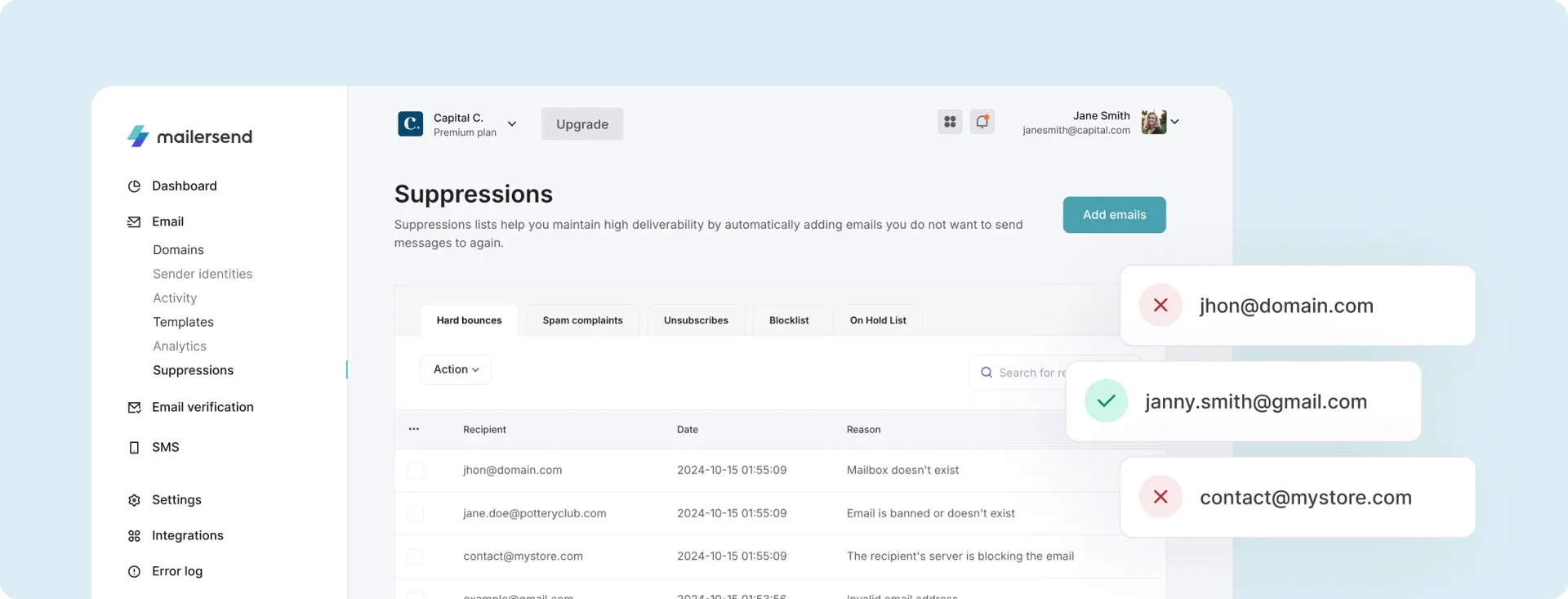Open Activity in sidebar
Viewport: 1568px width, 599px height.
(x=175, y=298)
